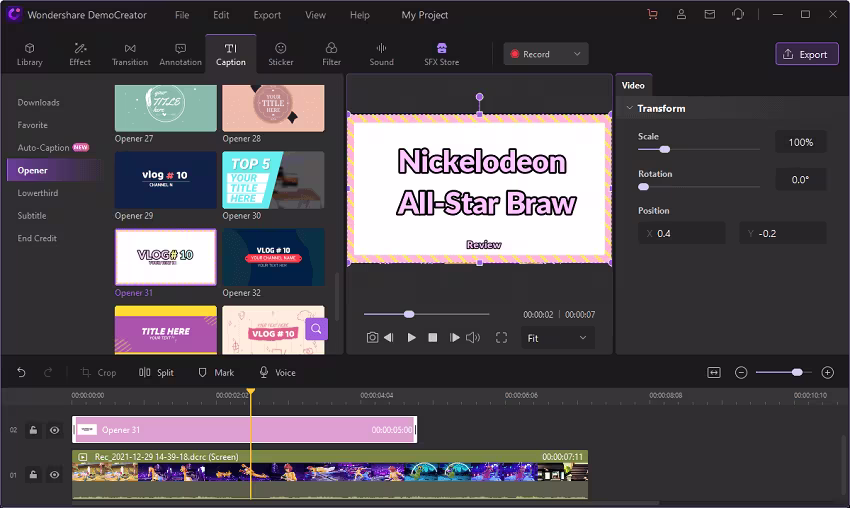
Task: Open the SFX Store
Action: (441, 54)
